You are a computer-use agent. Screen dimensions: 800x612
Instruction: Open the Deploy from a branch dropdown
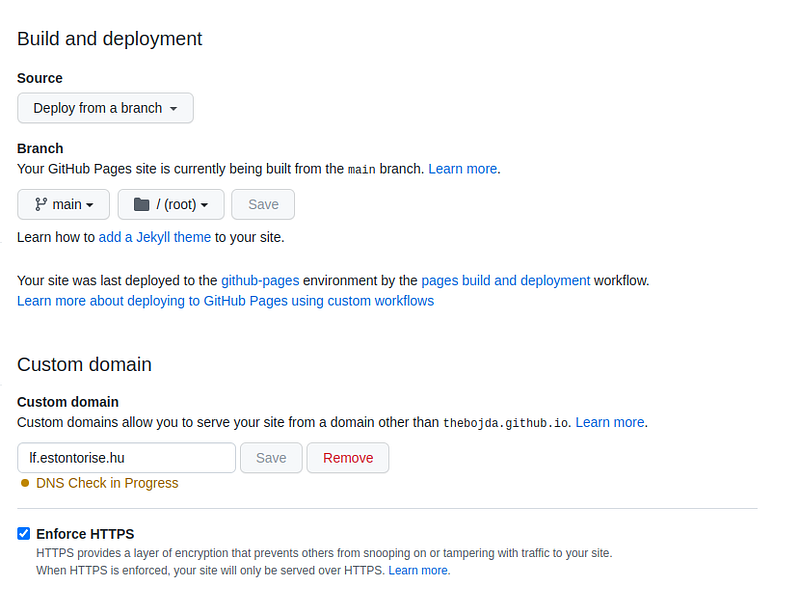105,108
